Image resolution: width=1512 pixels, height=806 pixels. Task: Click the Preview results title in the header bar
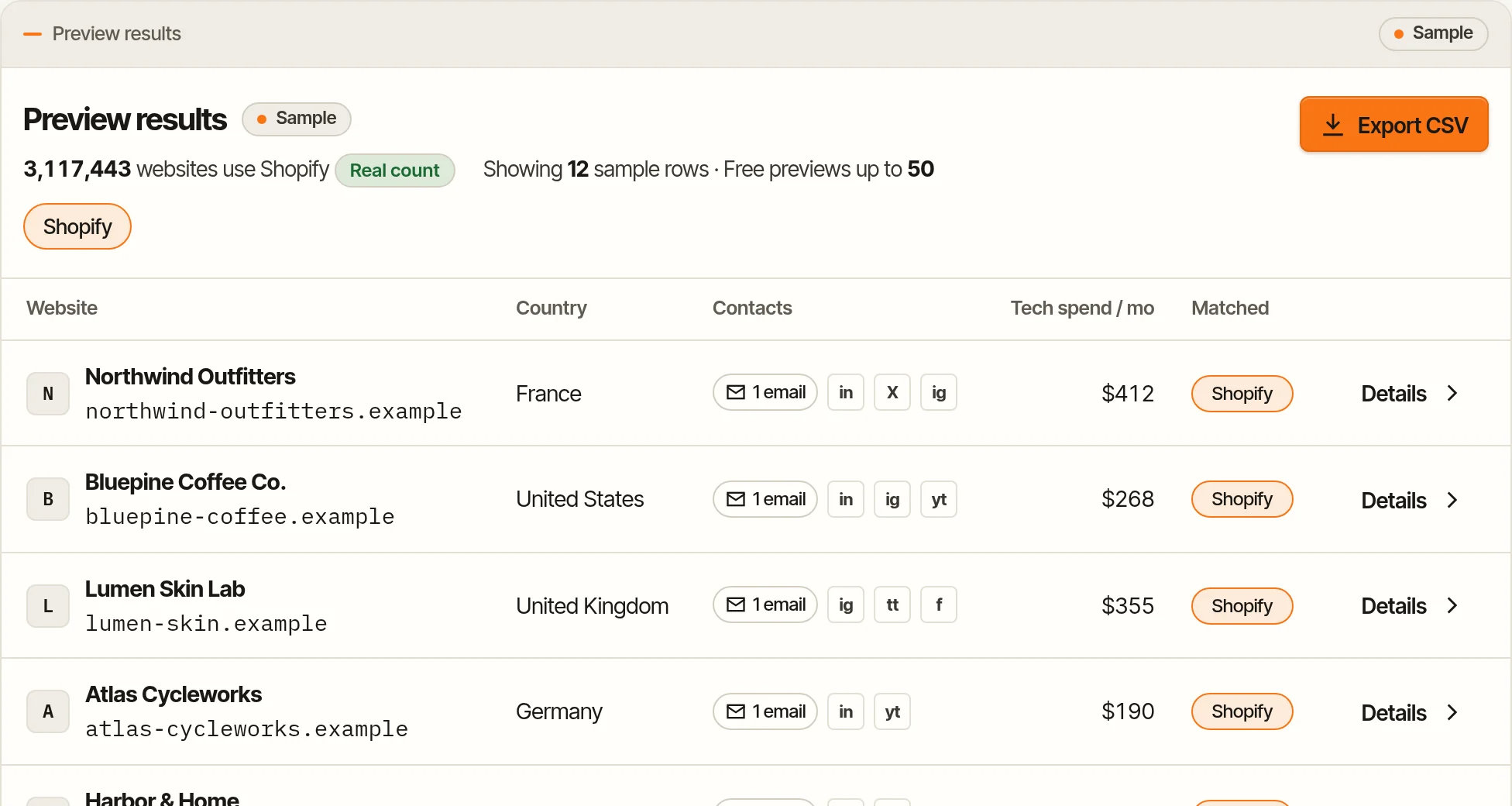point(116,34)
